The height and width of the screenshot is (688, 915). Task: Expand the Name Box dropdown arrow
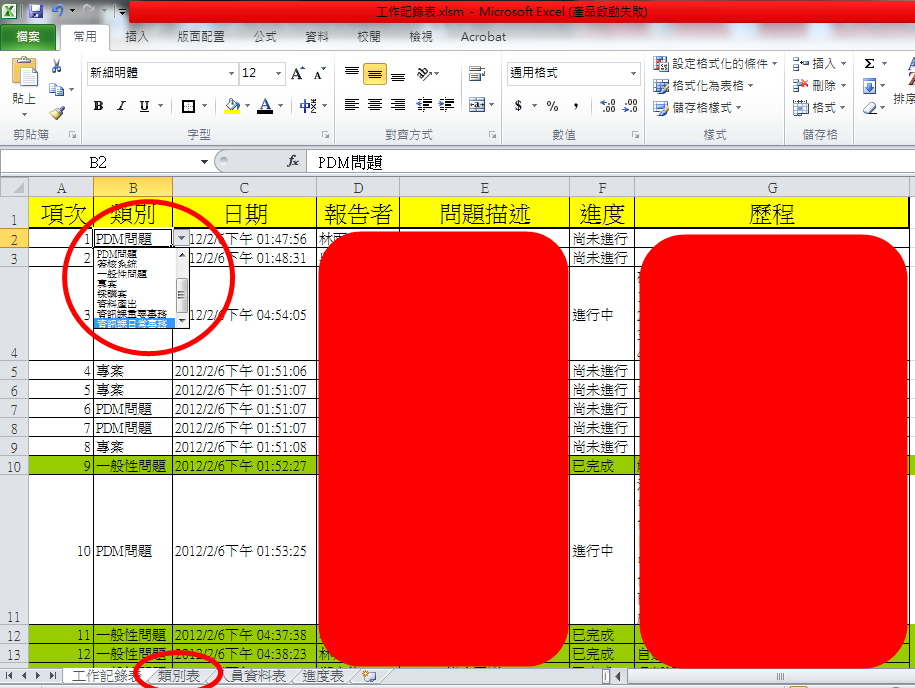(x=204, y=162)
